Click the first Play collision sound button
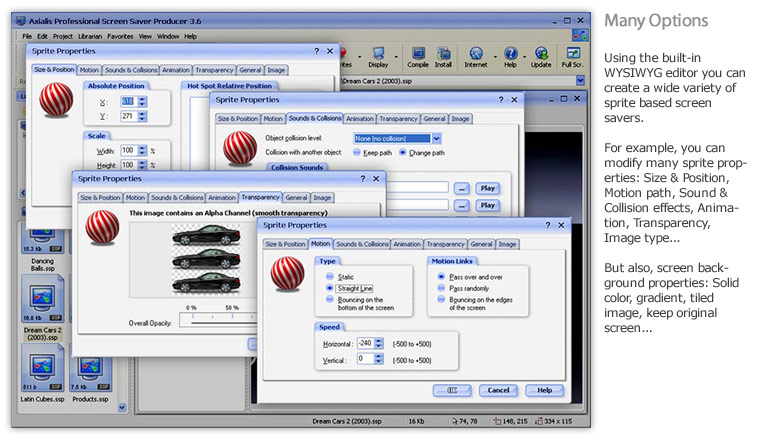The height and width of the screenshot is (440, 760). coord(488,188)
